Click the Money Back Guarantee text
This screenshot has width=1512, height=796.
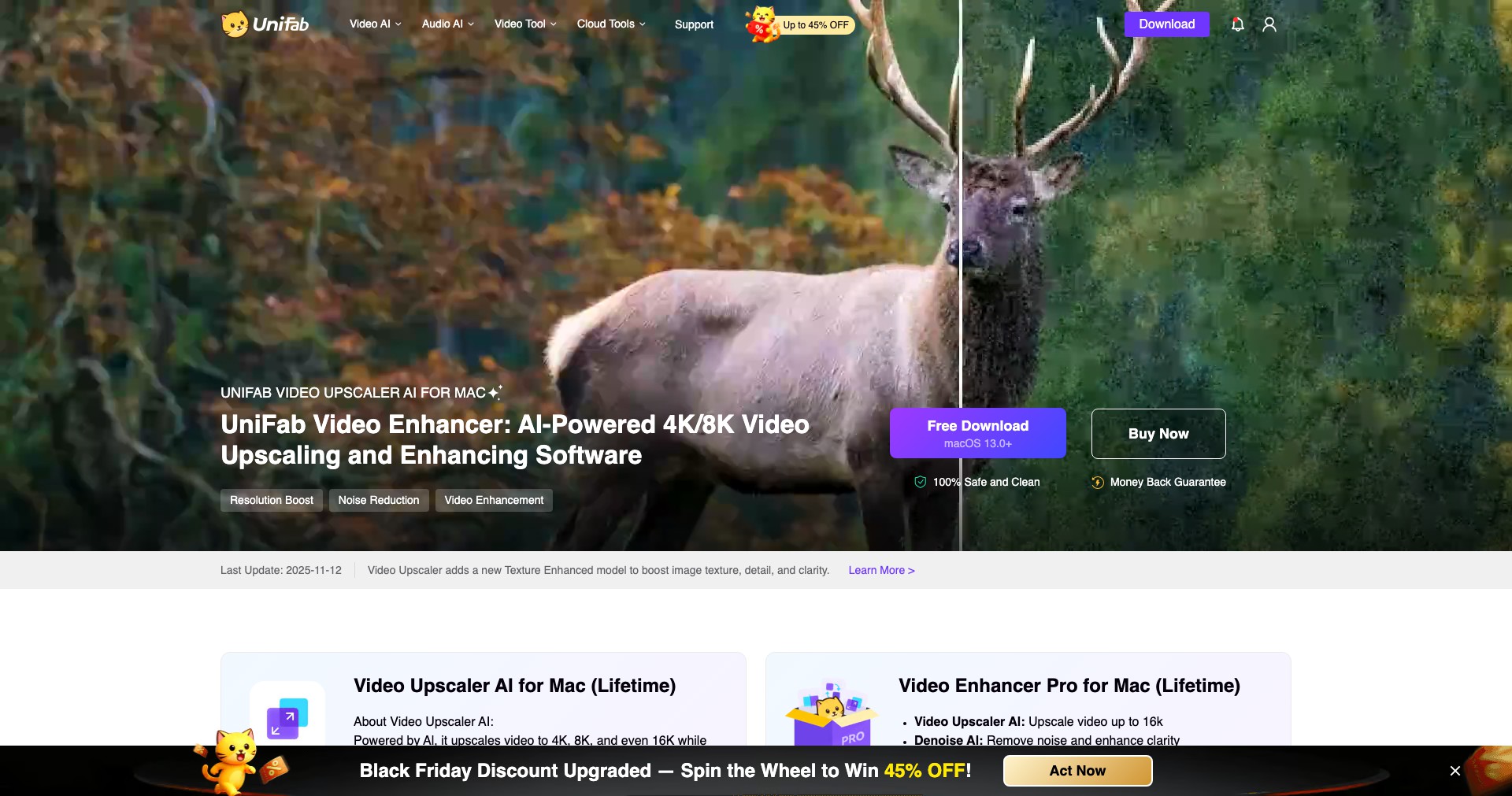click(1168, 482)
